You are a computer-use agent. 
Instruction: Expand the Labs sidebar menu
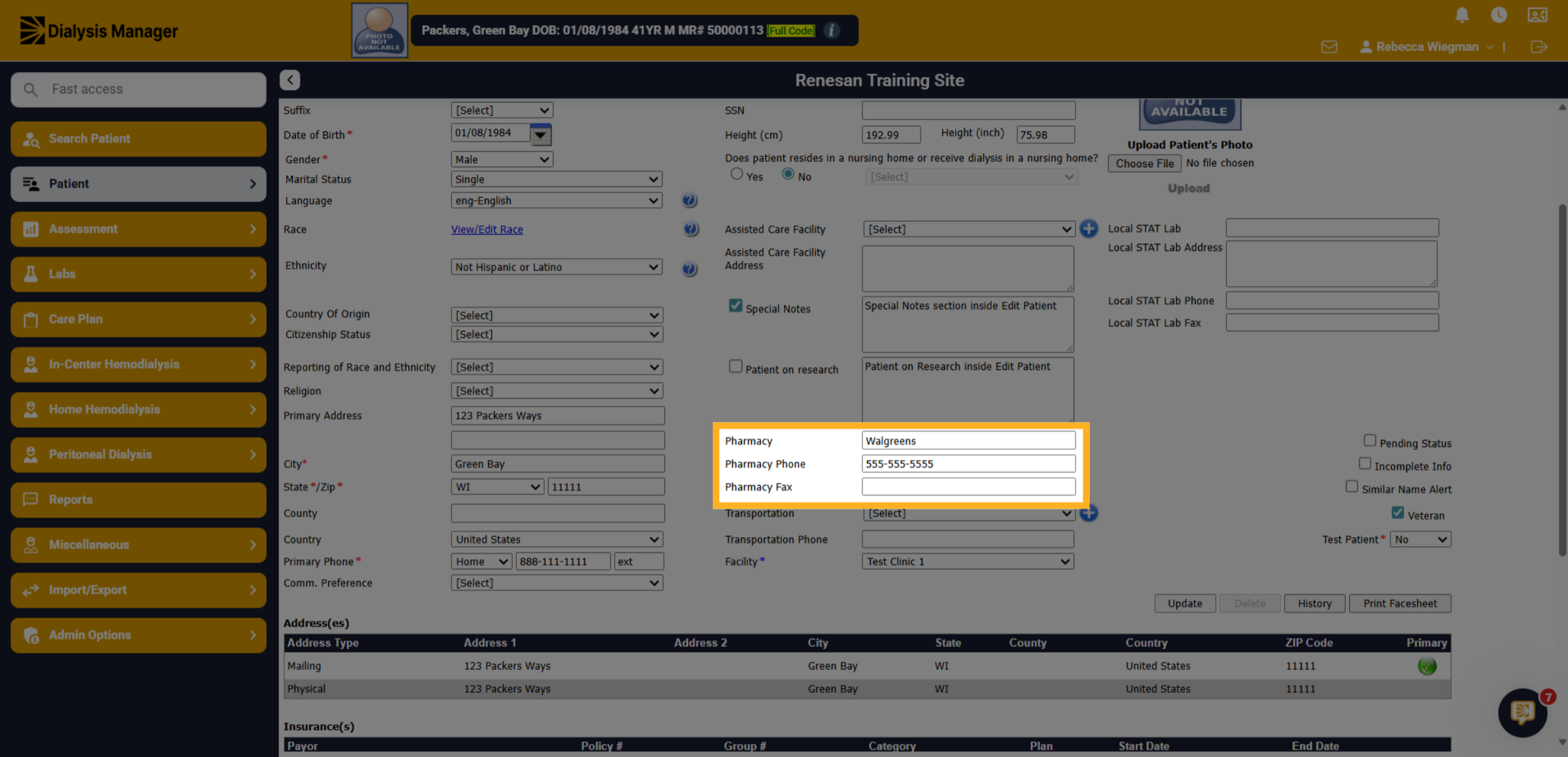(139, 274)
